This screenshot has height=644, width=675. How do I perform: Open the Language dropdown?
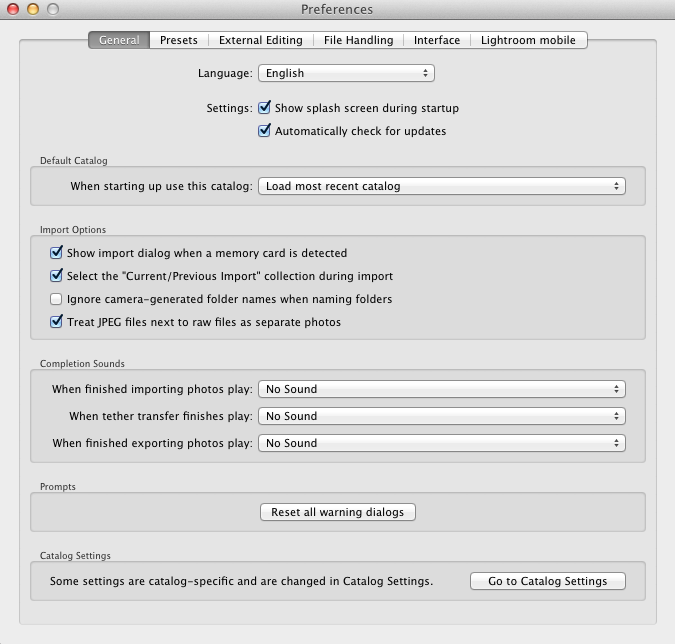click(x=346, y=73)
